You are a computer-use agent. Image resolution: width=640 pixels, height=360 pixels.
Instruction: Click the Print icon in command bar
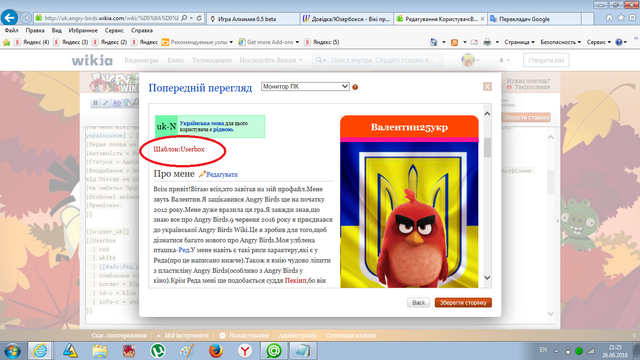[x=487, y=42]
